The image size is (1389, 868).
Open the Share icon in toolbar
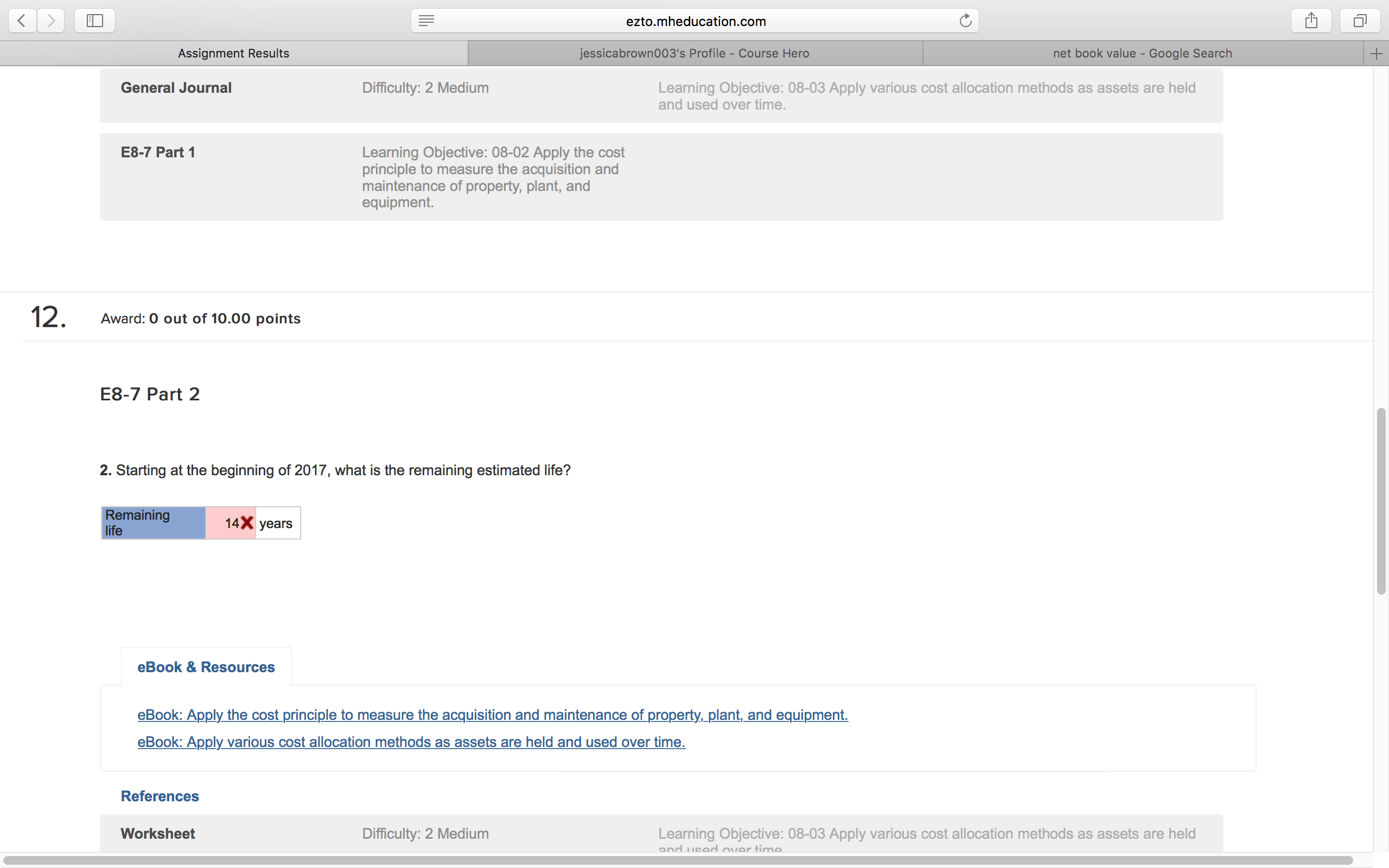[x=1311, y=21]
